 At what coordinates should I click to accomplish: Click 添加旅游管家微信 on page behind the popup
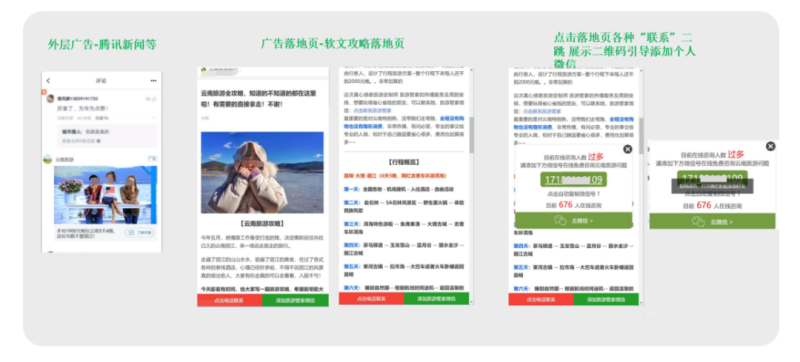click(606, 299)
